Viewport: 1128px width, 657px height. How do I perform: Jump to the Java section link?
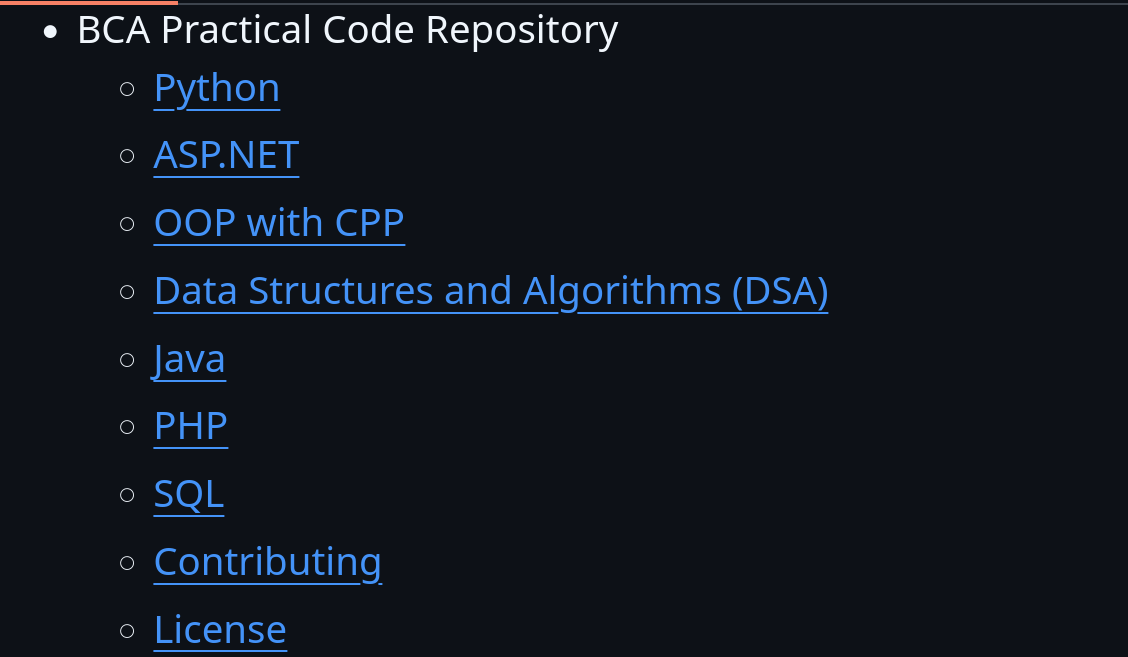189,359
